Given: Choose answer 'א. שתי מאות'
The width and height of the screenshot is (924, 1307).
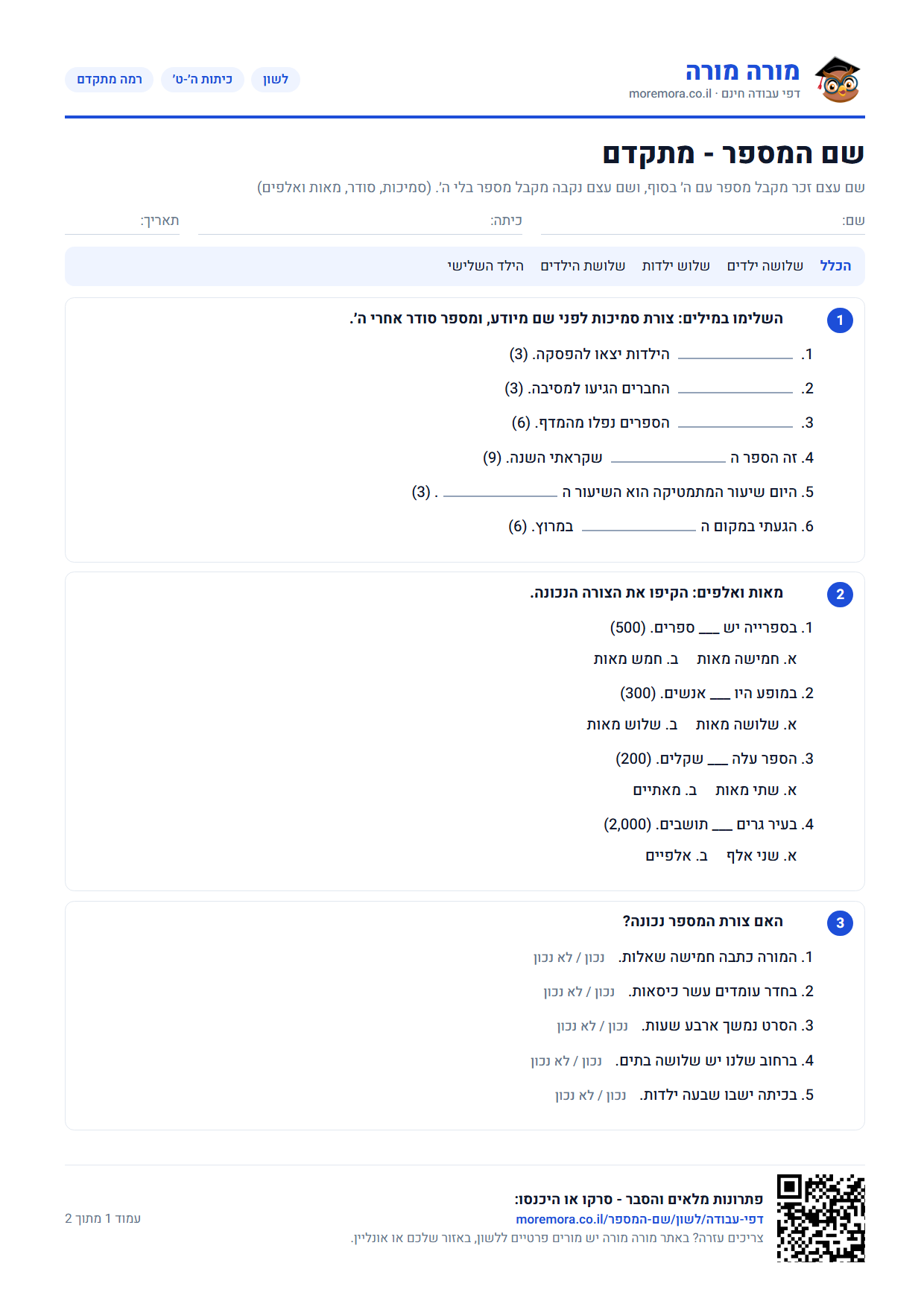Looking at the screenshot, I should (x=756, y=791).
